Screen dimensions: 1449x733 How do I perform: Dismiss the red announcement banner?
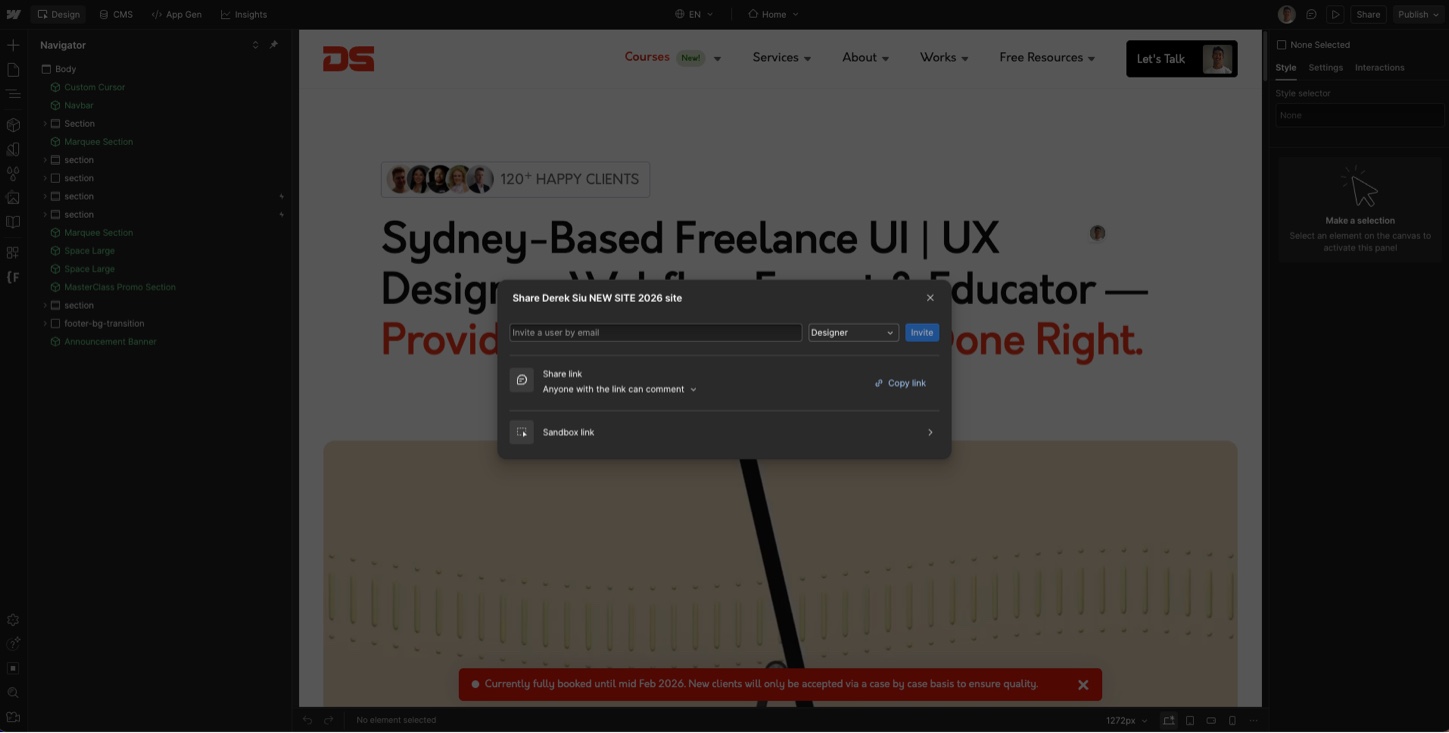(x=1083, y=685)
